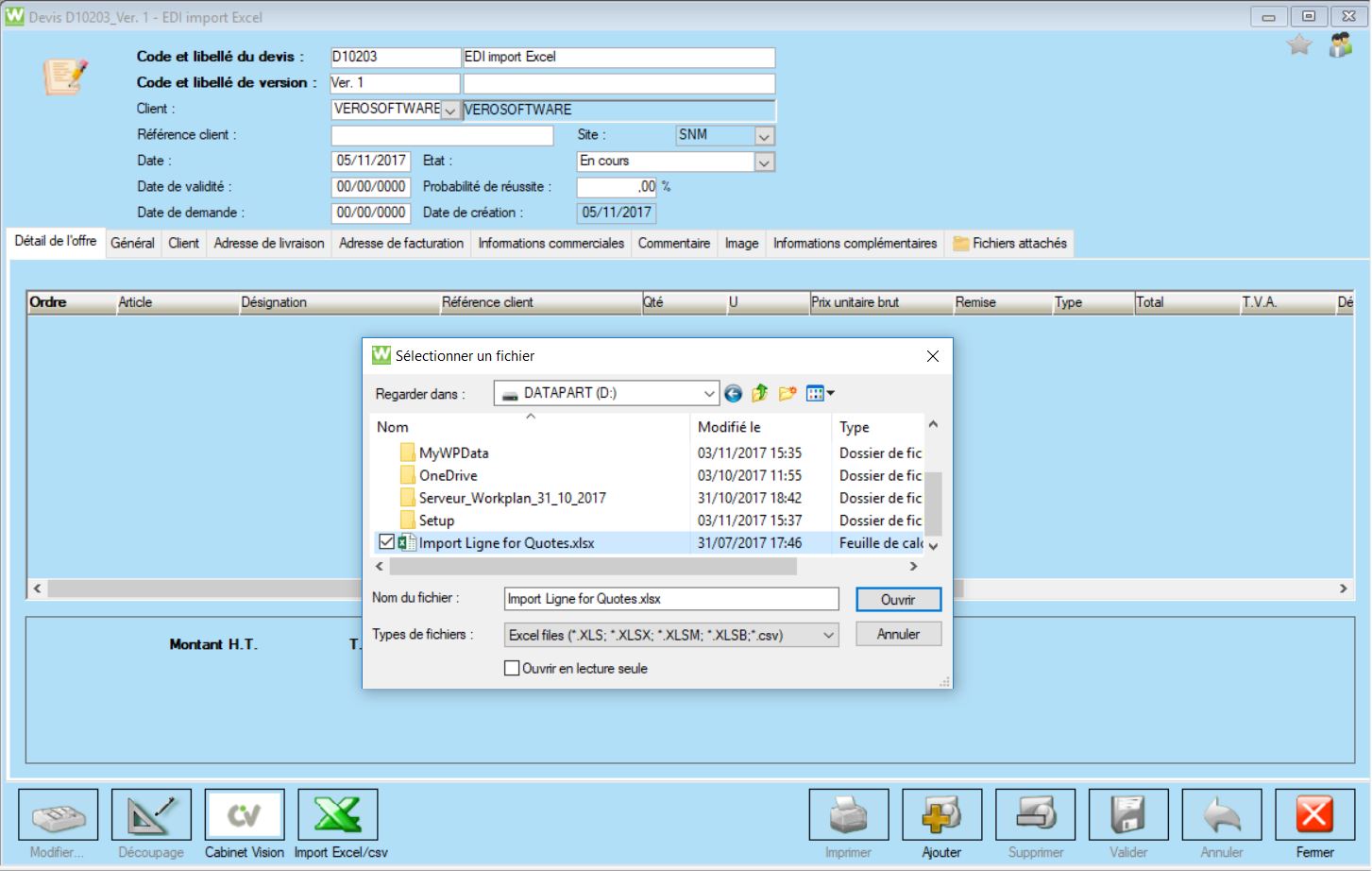
Task: Click the Nom du fichier input field
Action: 670,599
